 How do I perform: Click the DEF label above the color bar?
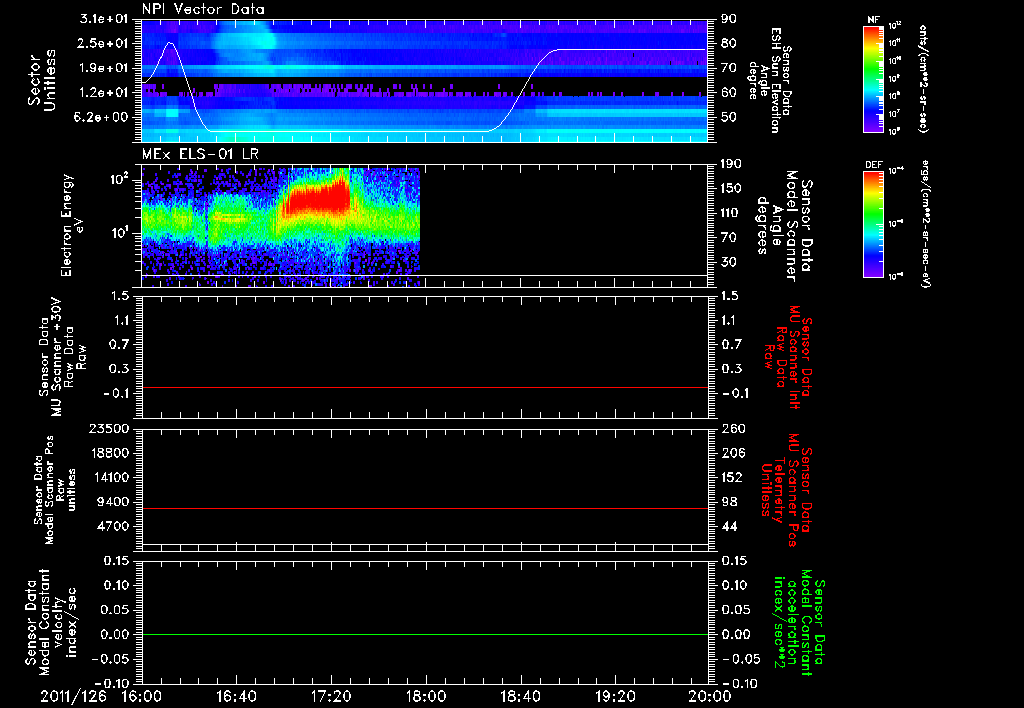[x=873, y=165]
